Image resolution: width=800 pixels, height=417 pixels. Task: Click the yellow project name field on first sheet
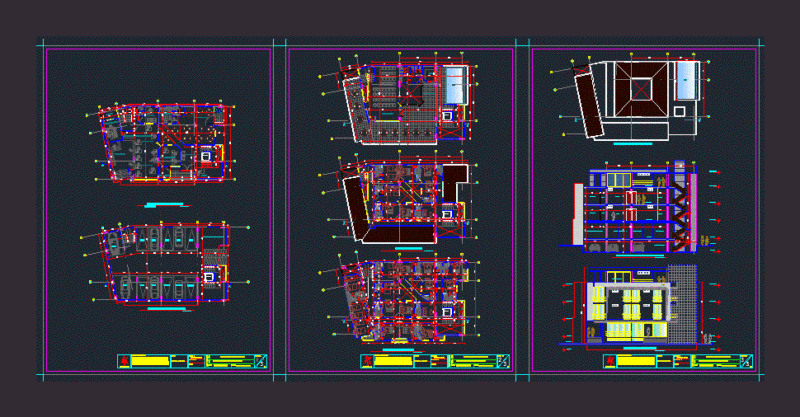point(151,361)
